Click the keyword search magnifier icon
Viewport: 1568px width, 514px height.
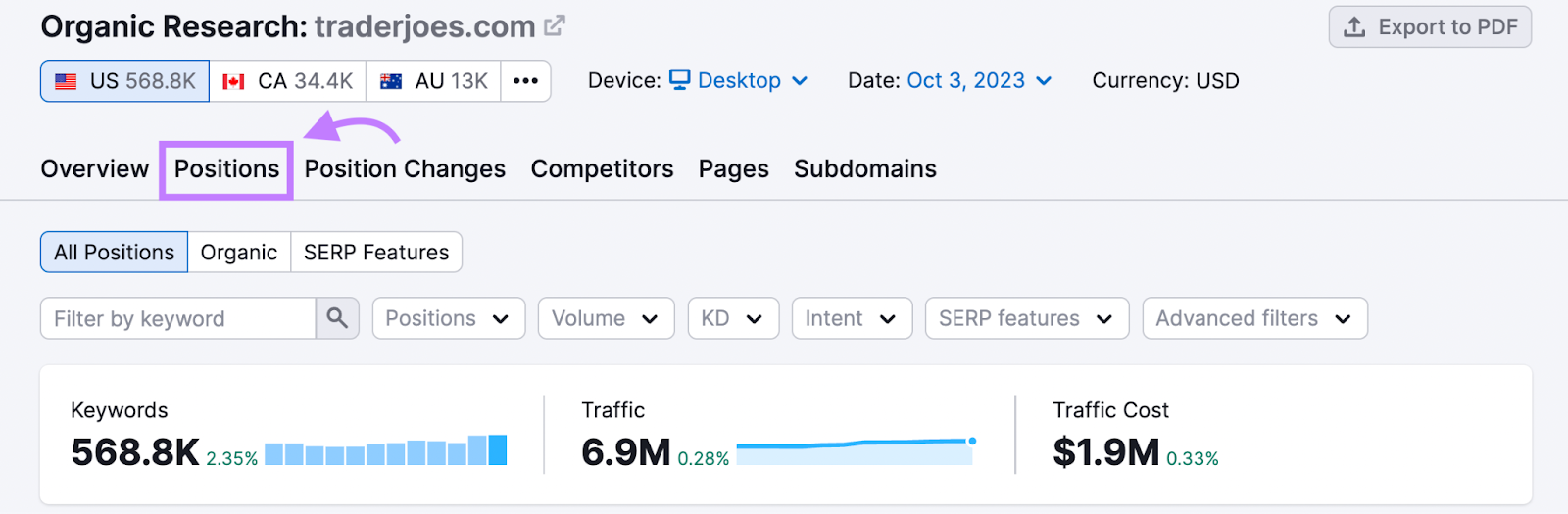pyautogui.click(x=337, y=319)
